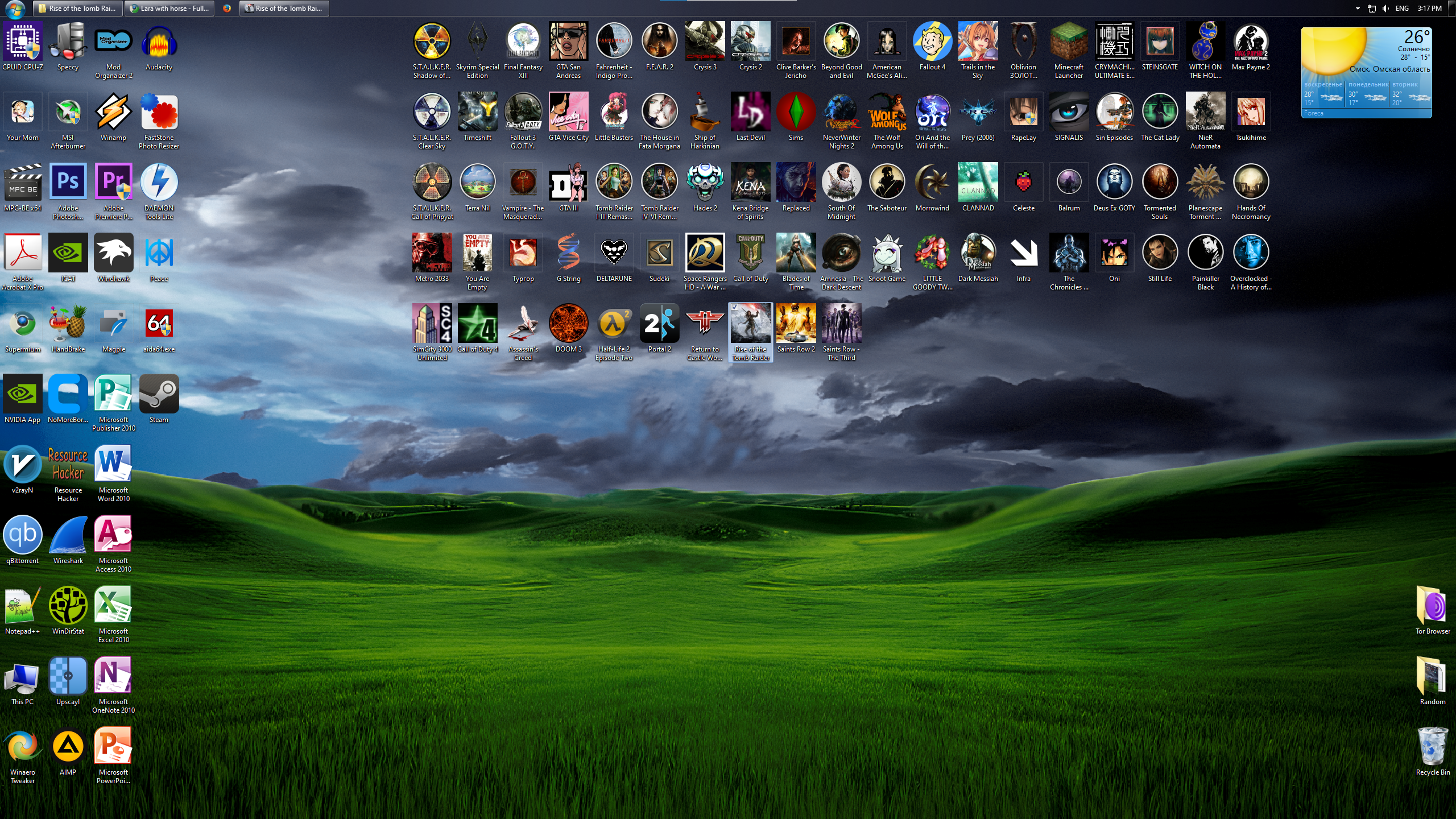Open the Steam desktop shortcut

point(159,394)
